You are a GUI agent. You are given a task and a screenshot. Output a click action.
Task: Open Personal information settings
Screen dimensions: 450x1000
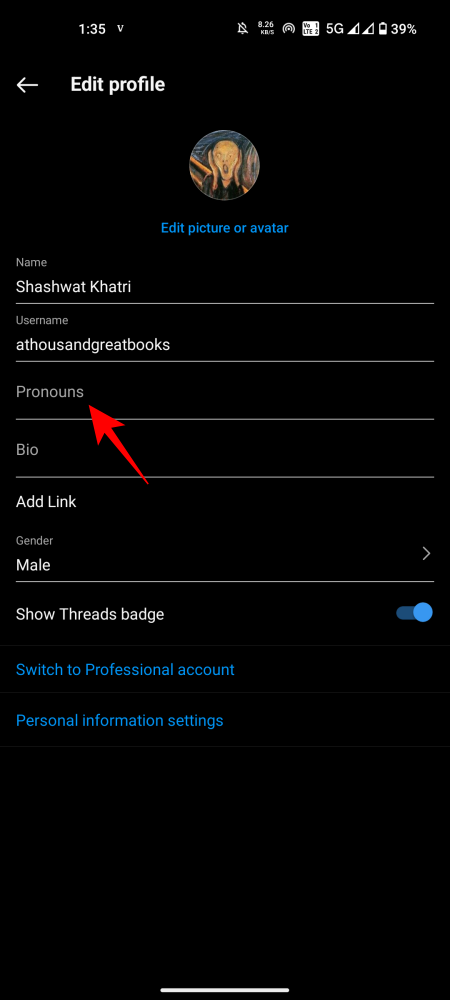point(119,721)
